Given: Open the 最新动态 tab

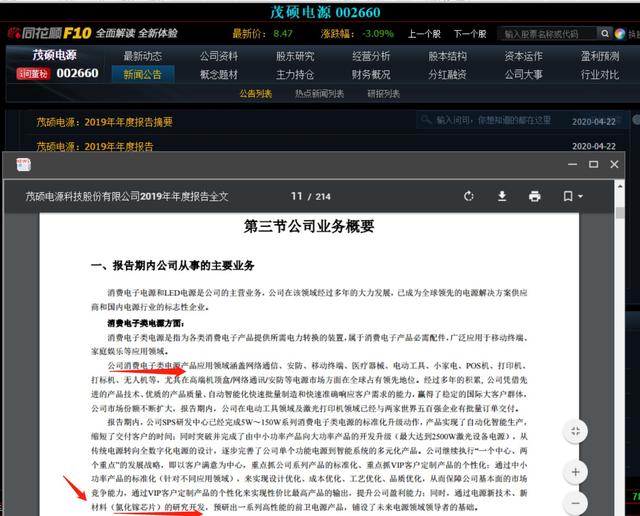Looking at the screenshot, I should (x=142, y=56).
